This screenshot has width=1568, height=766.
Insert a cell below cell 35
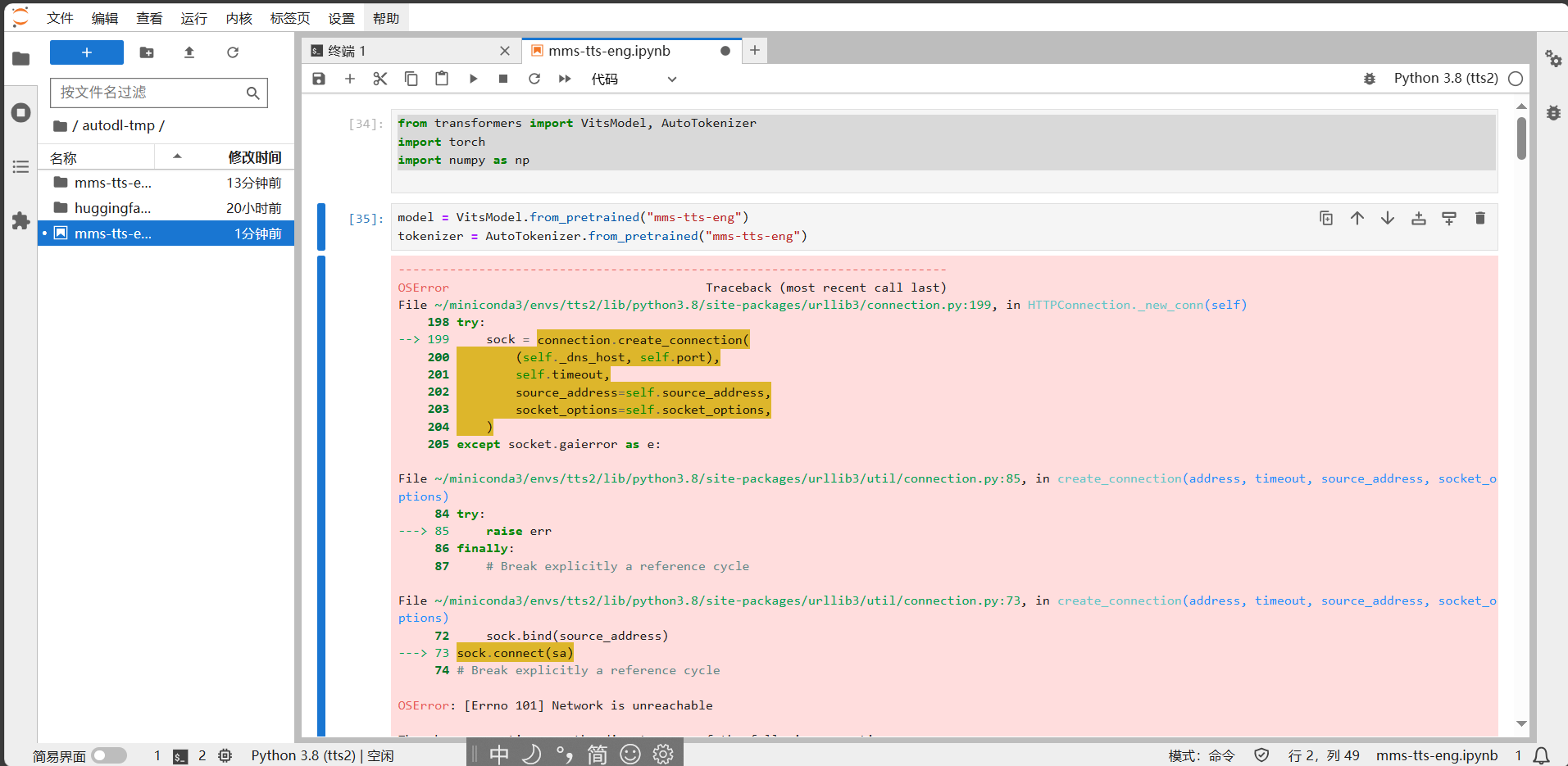click(1449, 218)
